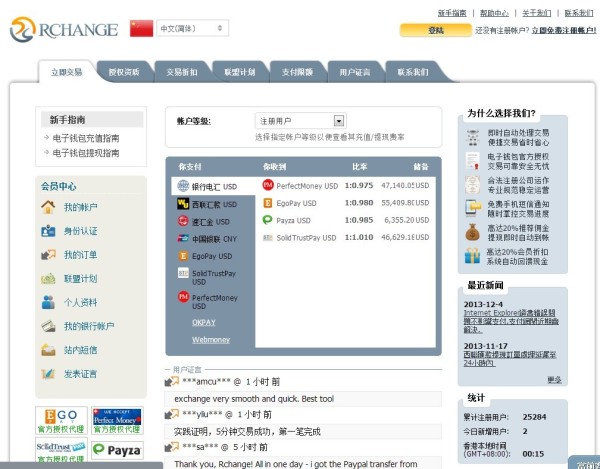Open the 立即免费注册帐户 registration link
Viewport: 600px width, 469px height.
pyautogui.click(x=564, y=30)
